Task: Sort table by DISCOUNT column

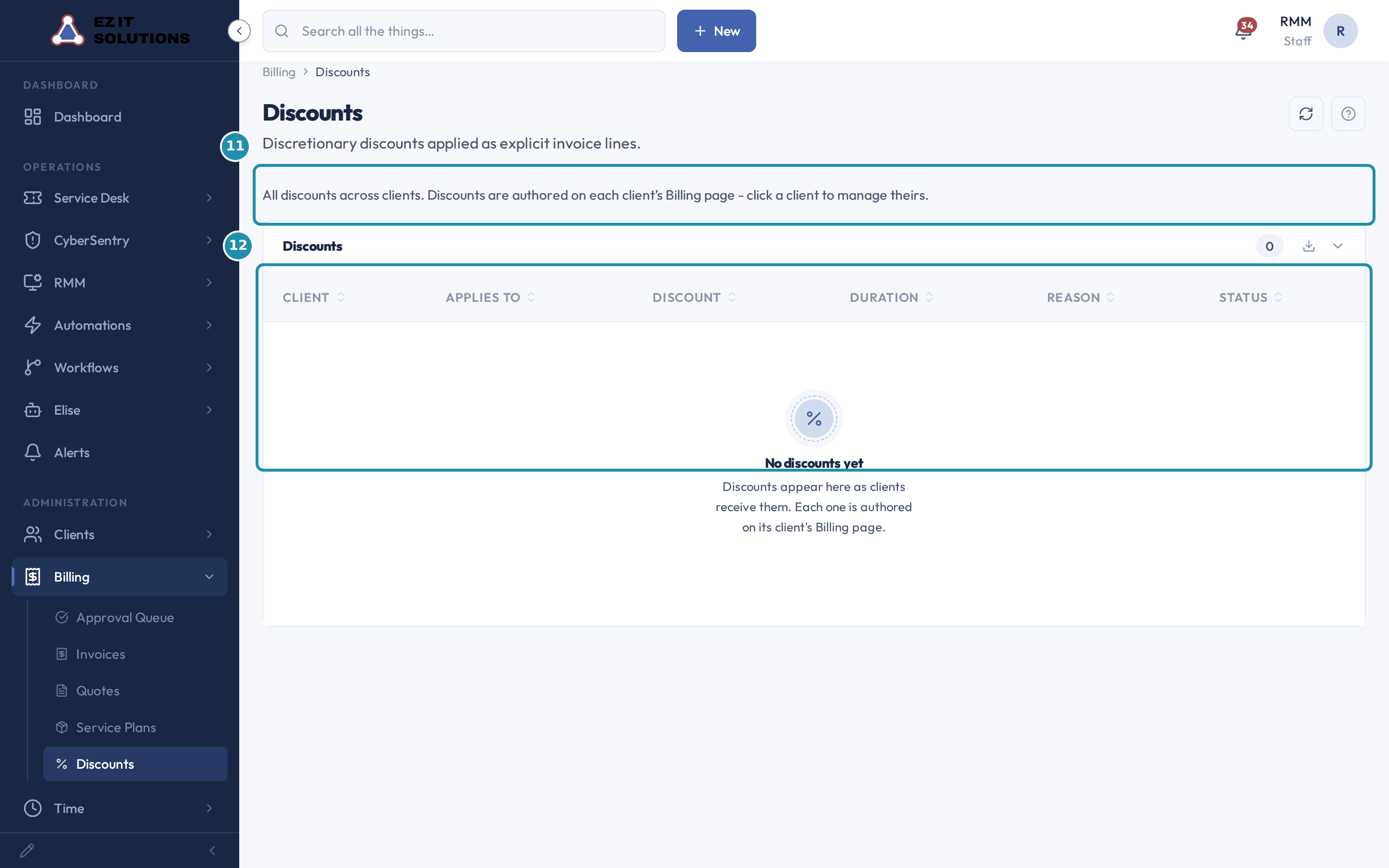Action: pyautogui.click(x=694, y=298)
